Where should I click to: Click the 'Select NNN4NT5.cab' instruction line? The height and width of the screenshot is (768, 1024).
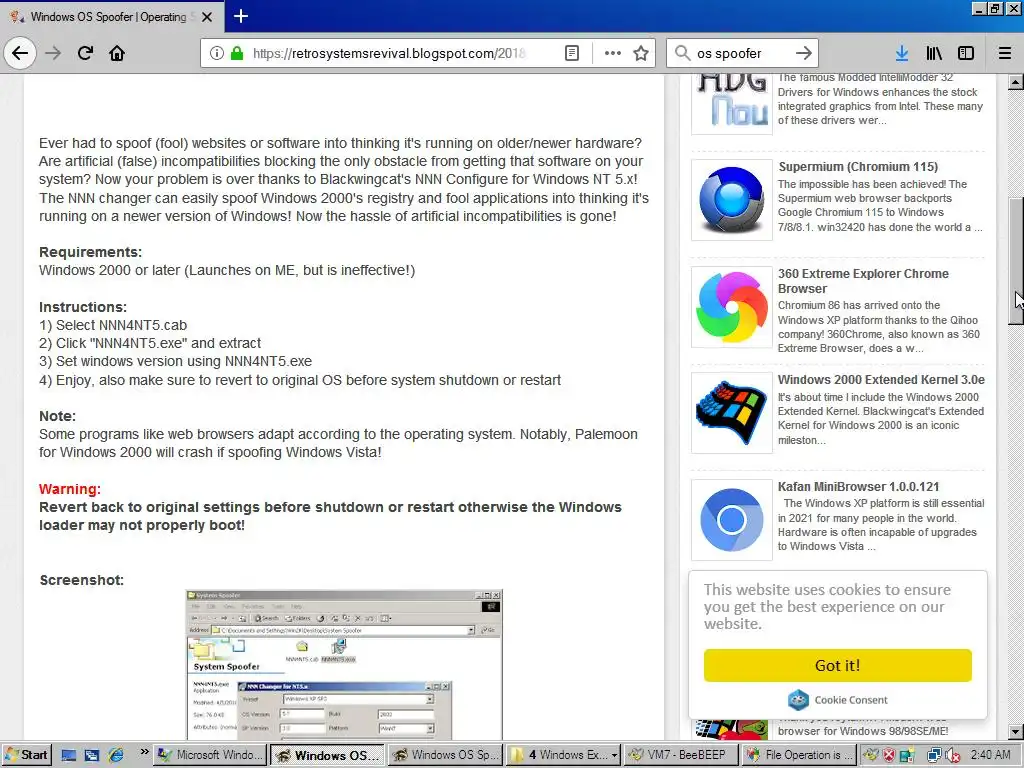coord(113,325)
